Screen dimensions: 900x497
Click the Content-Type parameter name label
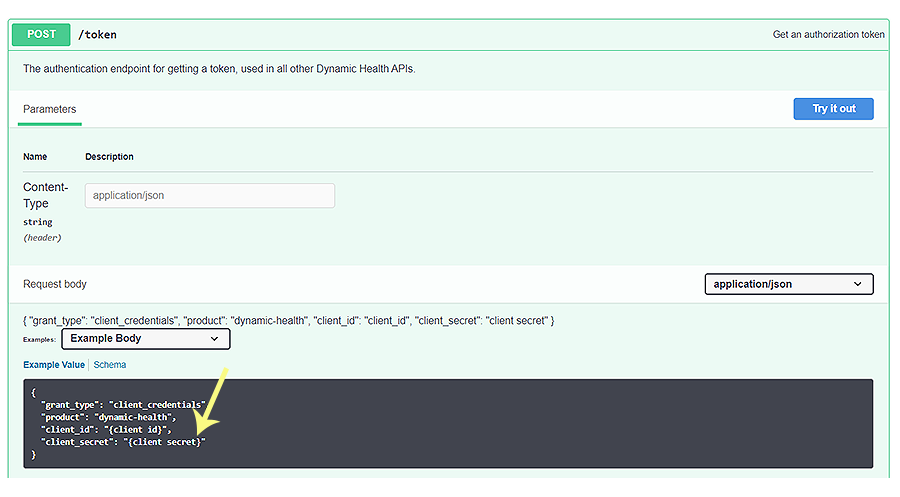pos(45,195)
